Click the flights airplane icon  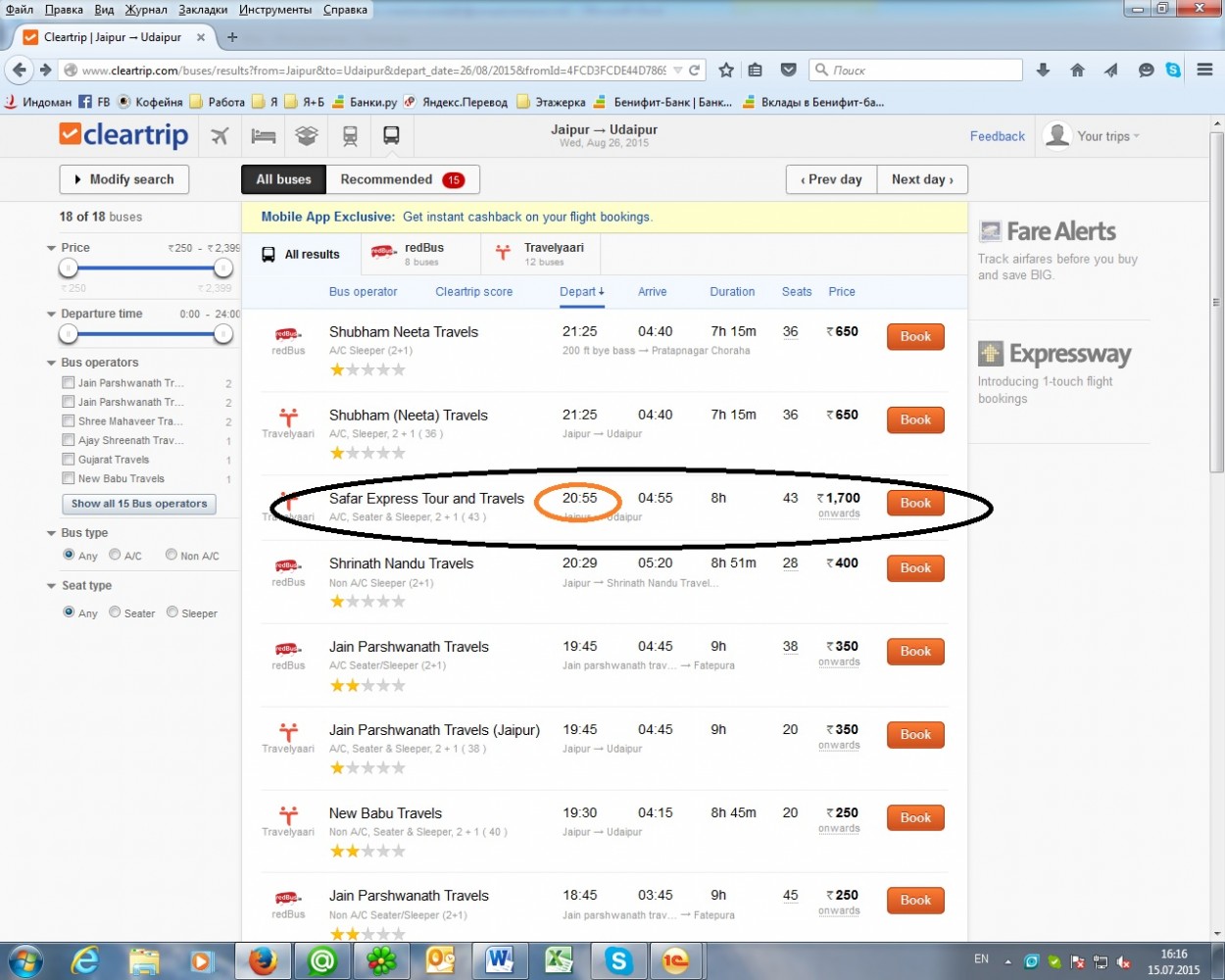tap(220, 136)
